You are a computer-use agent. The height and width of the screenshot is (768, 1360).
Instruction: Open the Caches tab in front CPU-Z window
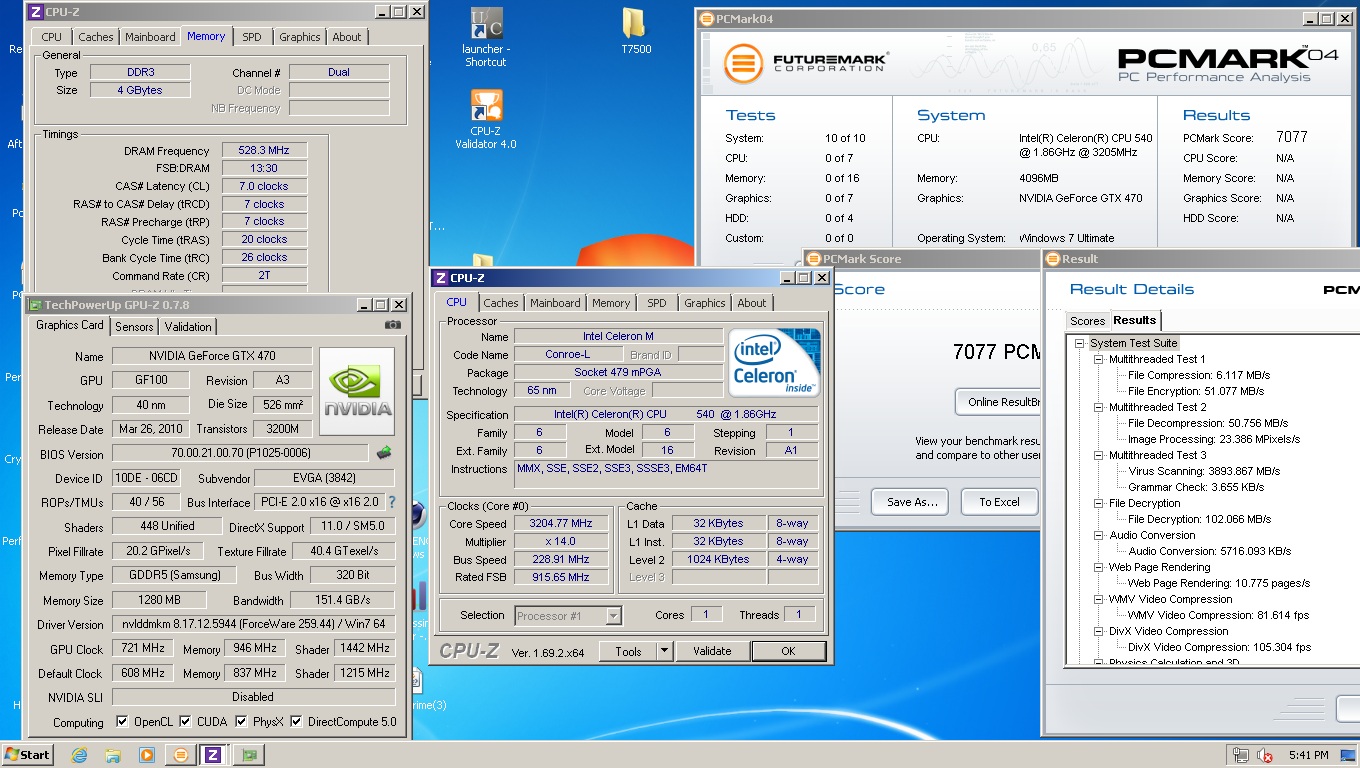[501, 303]
